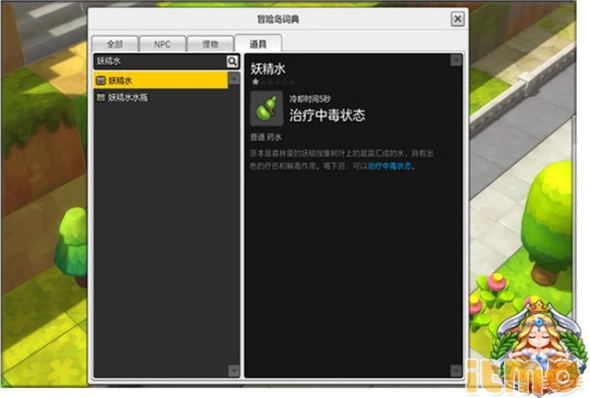Screen dimensions: 590x398
Task: Click the list scroll-up arrow
Action: click(234, 78)
